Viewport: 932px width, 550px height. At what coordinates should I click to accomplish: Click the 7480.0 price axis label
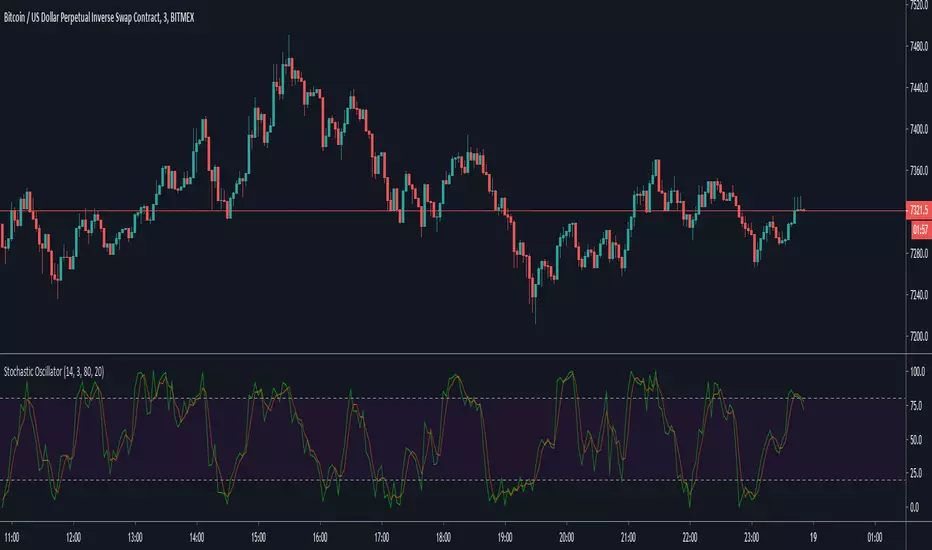tap(919, 46)
